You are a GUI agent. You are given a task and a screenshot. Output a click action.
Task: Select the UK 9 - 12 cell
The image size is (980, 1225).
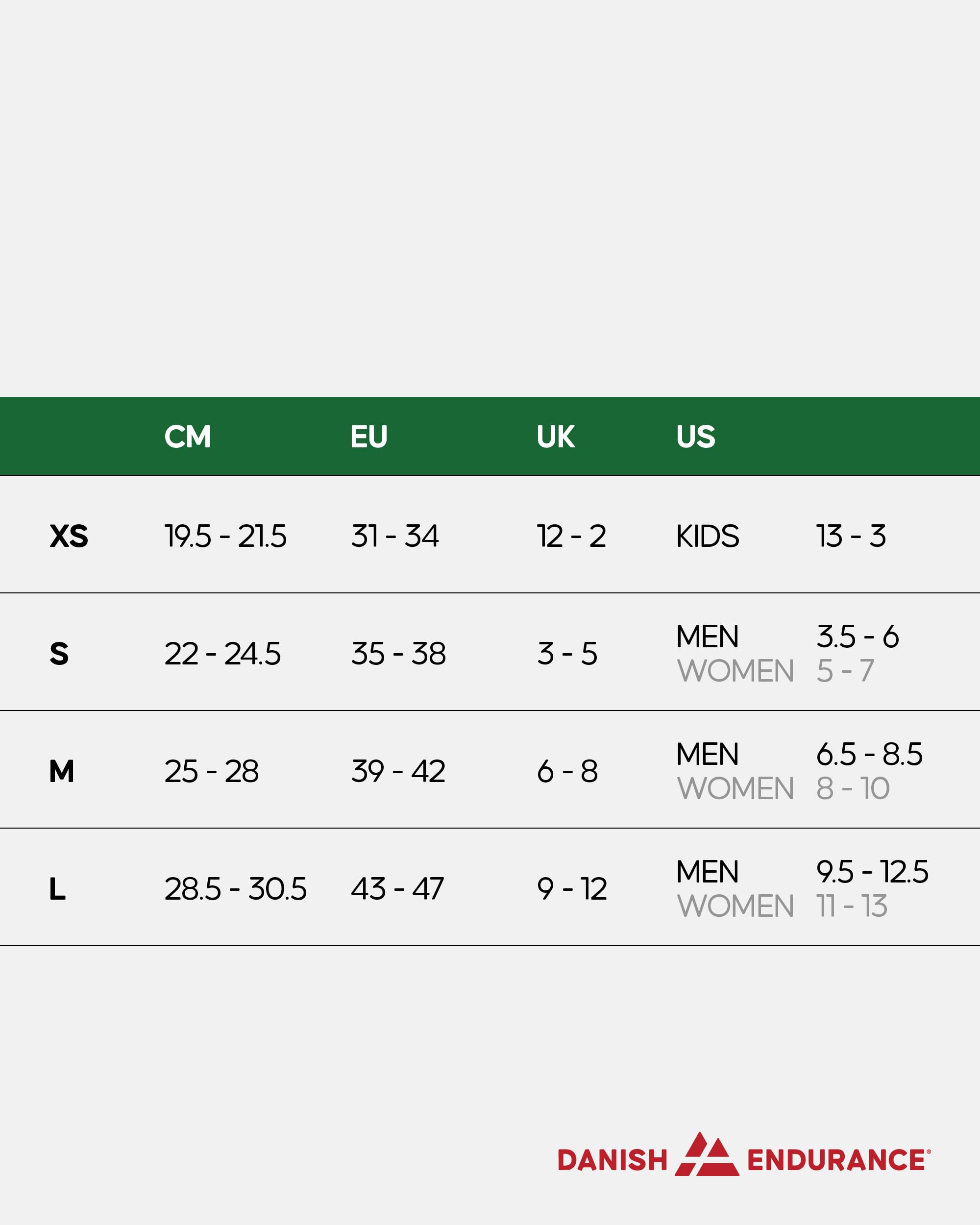(571, 889)
